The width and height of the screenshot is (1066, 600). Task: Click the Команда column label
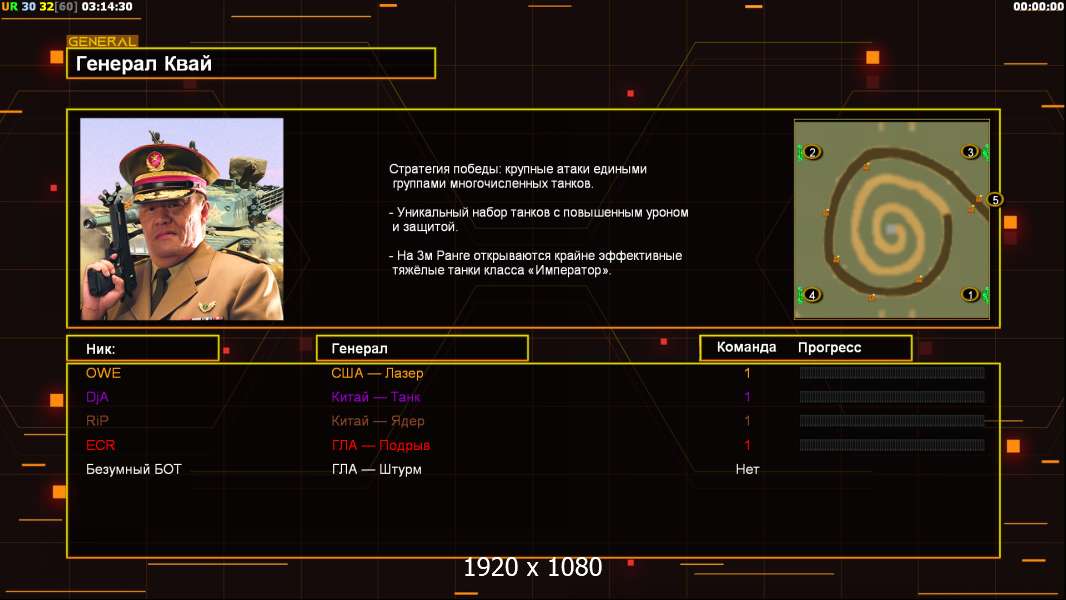point(746,348)
